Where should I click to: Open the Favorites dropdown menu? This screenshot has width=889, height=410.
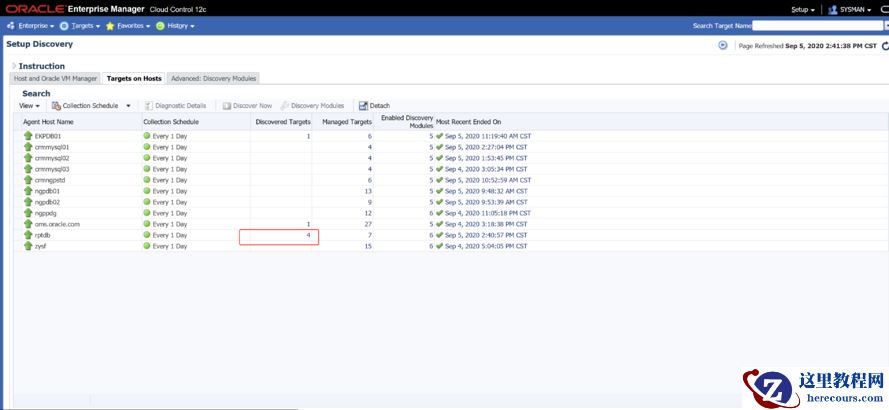click(128, 25)
